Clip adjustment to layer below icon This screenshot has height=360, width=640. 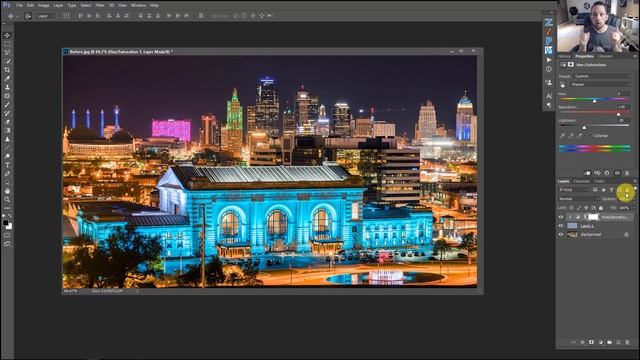[587, 173]
